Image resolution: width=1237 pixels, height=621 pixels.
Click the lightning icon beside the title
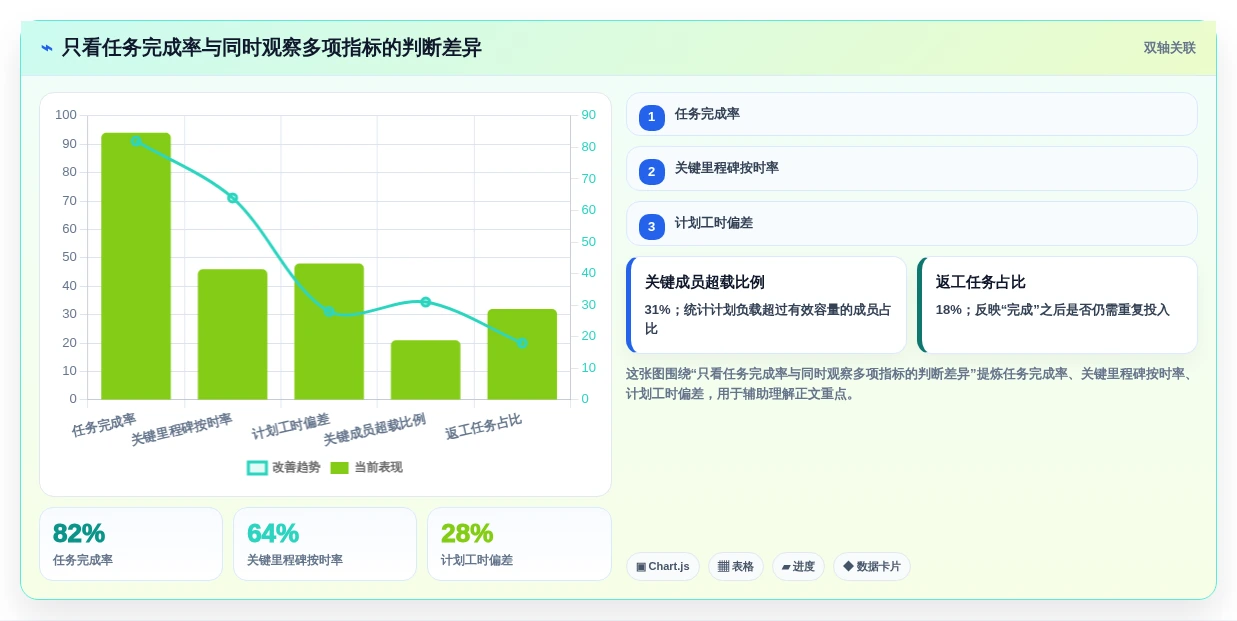point(47,48)
